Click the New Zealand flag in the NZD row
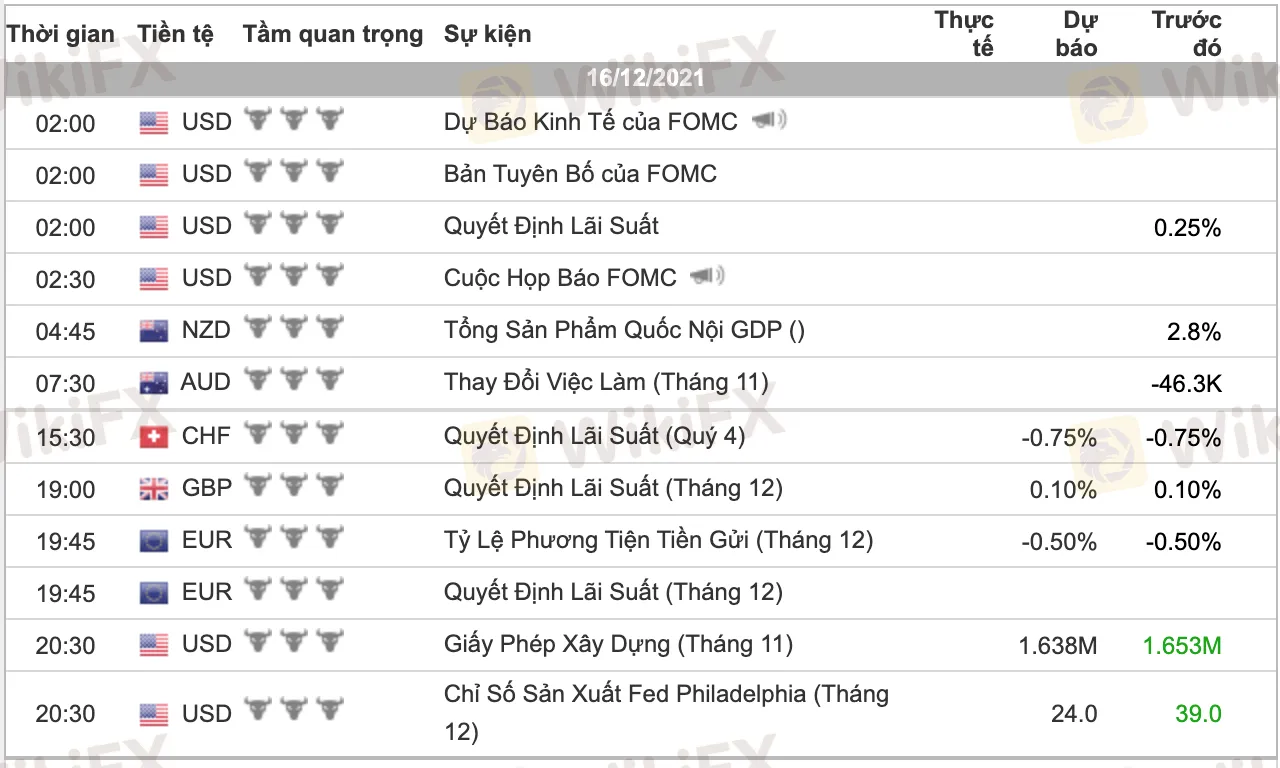Viewport: 1280px width, 768px height. coord(154,331)
